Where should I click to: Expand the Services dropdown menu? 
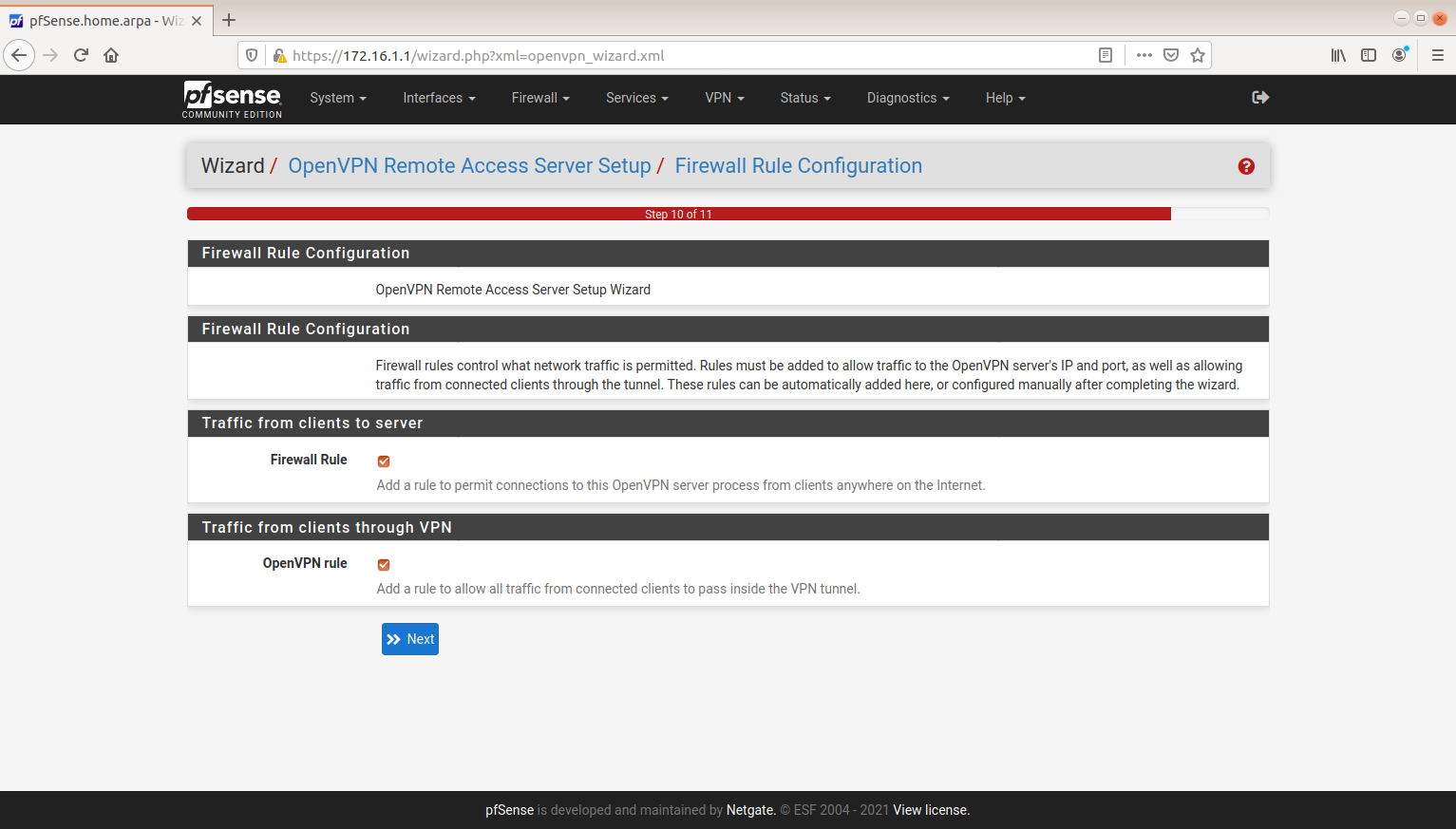[x=637, y=98]
